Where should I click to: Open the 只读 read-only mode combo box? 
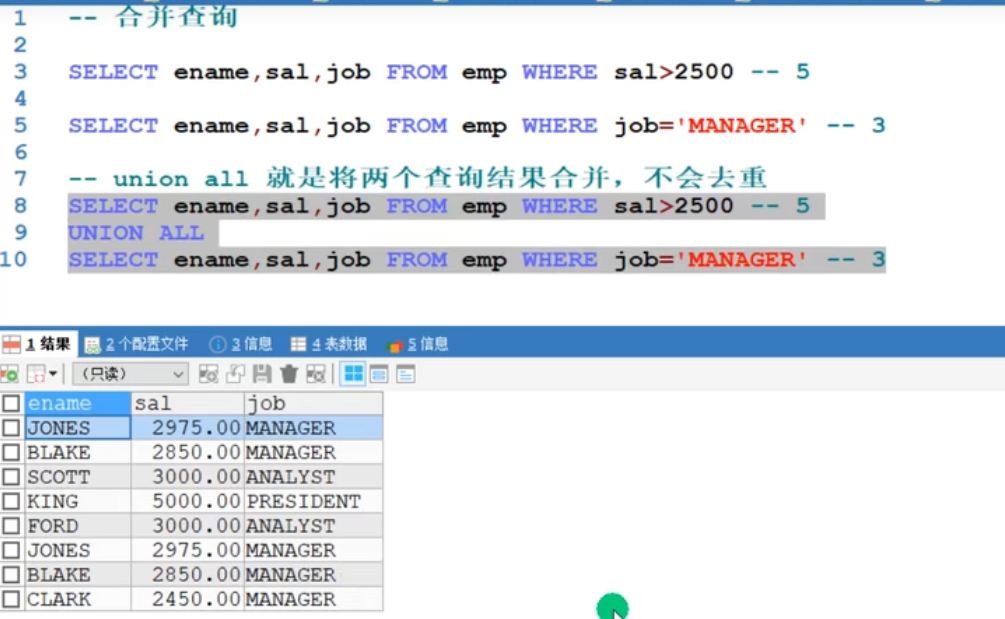click(130, 374)
